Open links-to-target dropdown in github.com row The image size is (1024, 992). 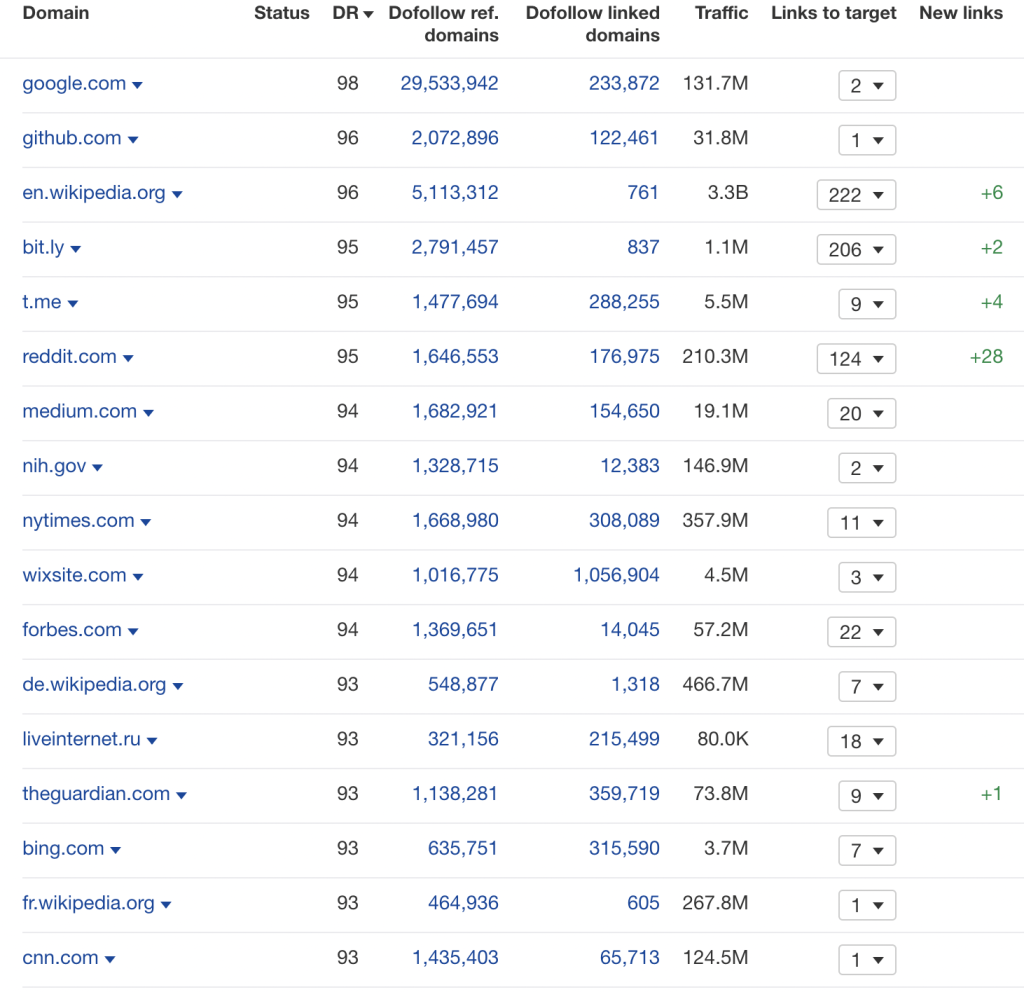tap(867, 140)
